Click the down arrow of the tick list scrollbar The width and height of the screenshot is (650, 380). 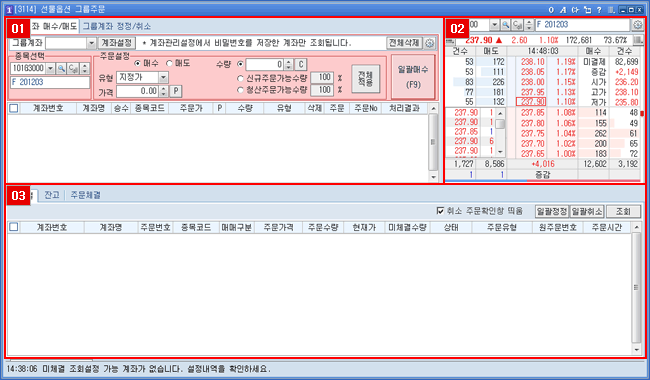500,152
